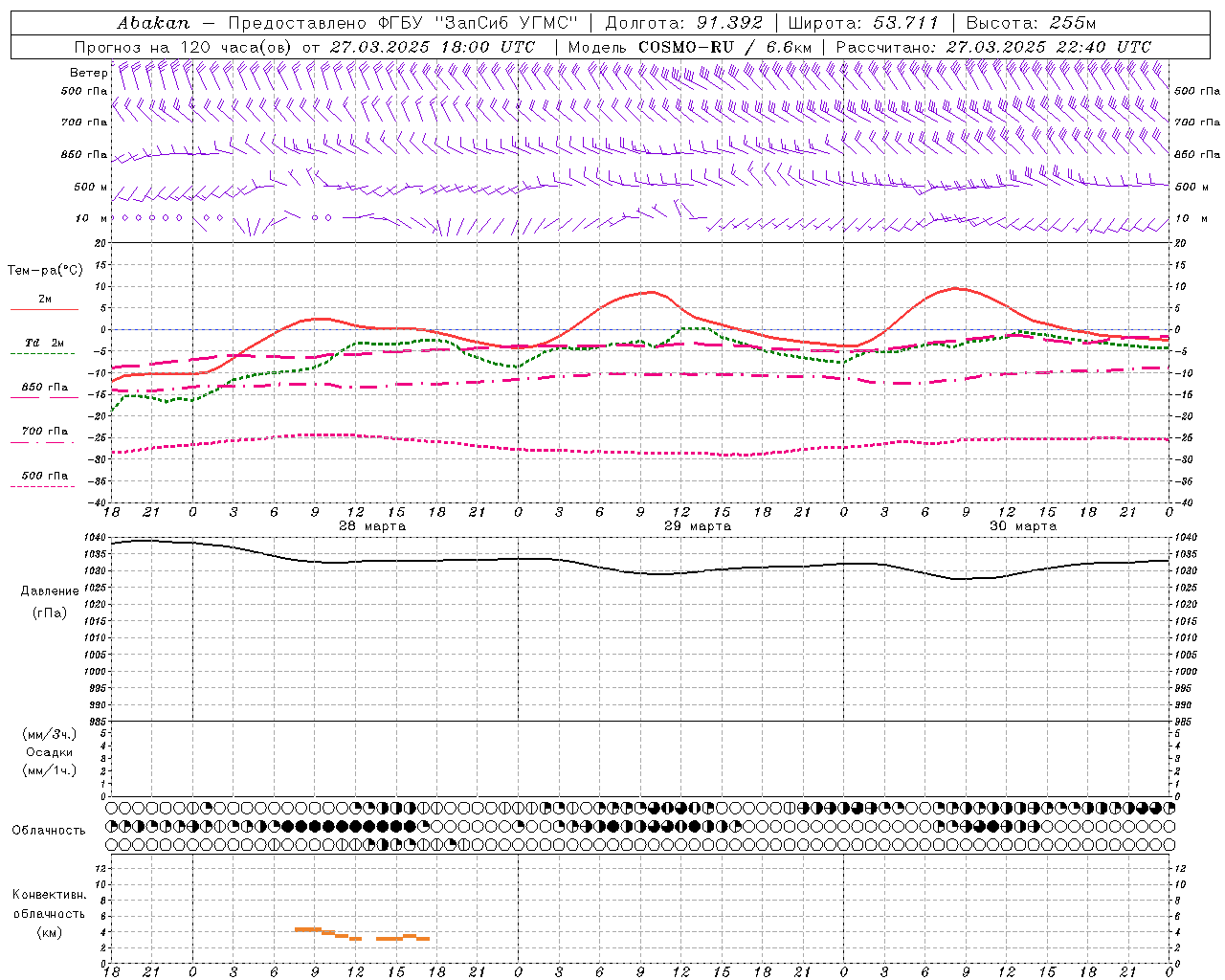Click the "Ветер" wind section label
This screenshot has height=980, width=1225.
coord(89,73)
